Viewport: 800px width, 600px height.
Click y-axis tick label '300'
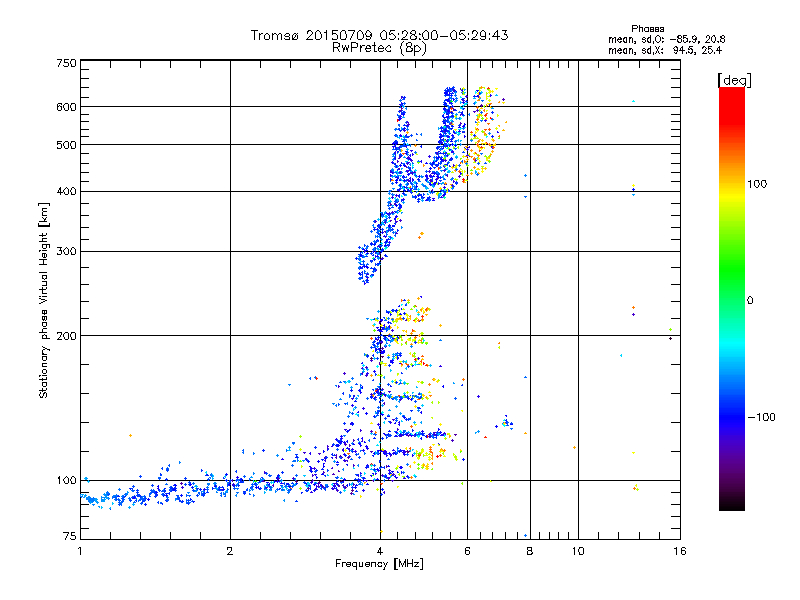pyautogui.click(x=67, y=252)
